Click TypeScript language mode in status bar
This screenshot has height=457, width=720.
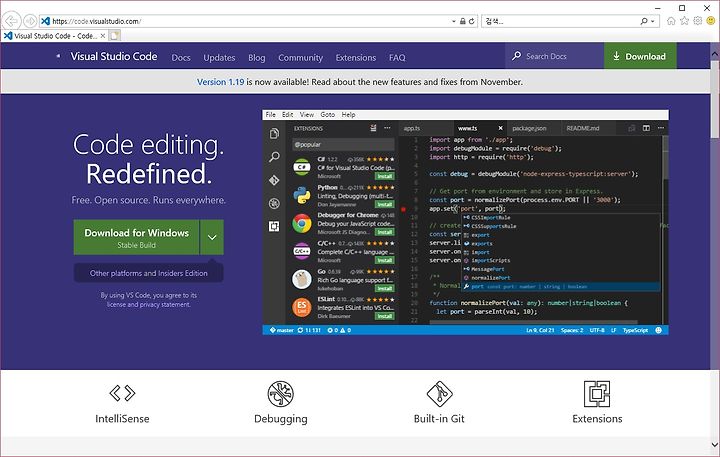point(635,330)
